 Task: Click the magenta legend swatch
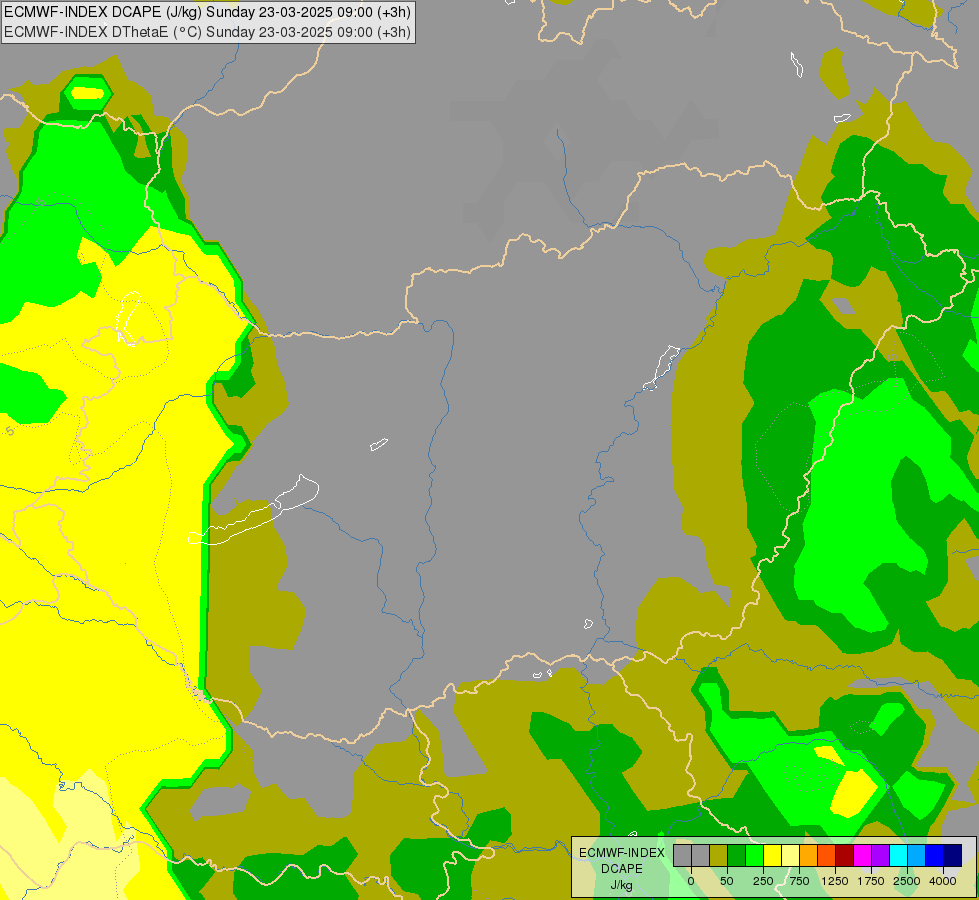(862, 856)
